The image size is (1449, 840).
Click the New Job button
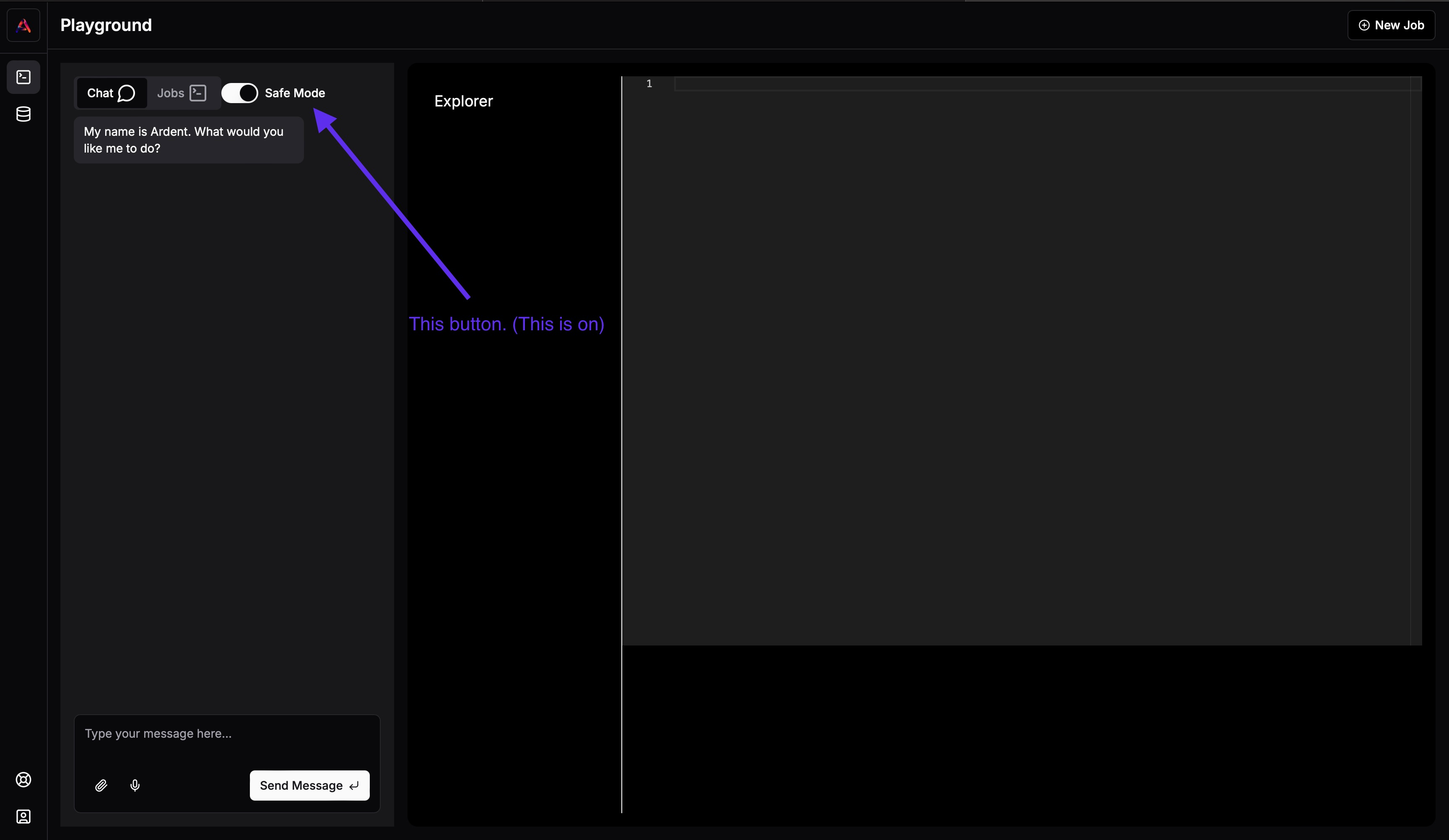[x=1391, y=25]
